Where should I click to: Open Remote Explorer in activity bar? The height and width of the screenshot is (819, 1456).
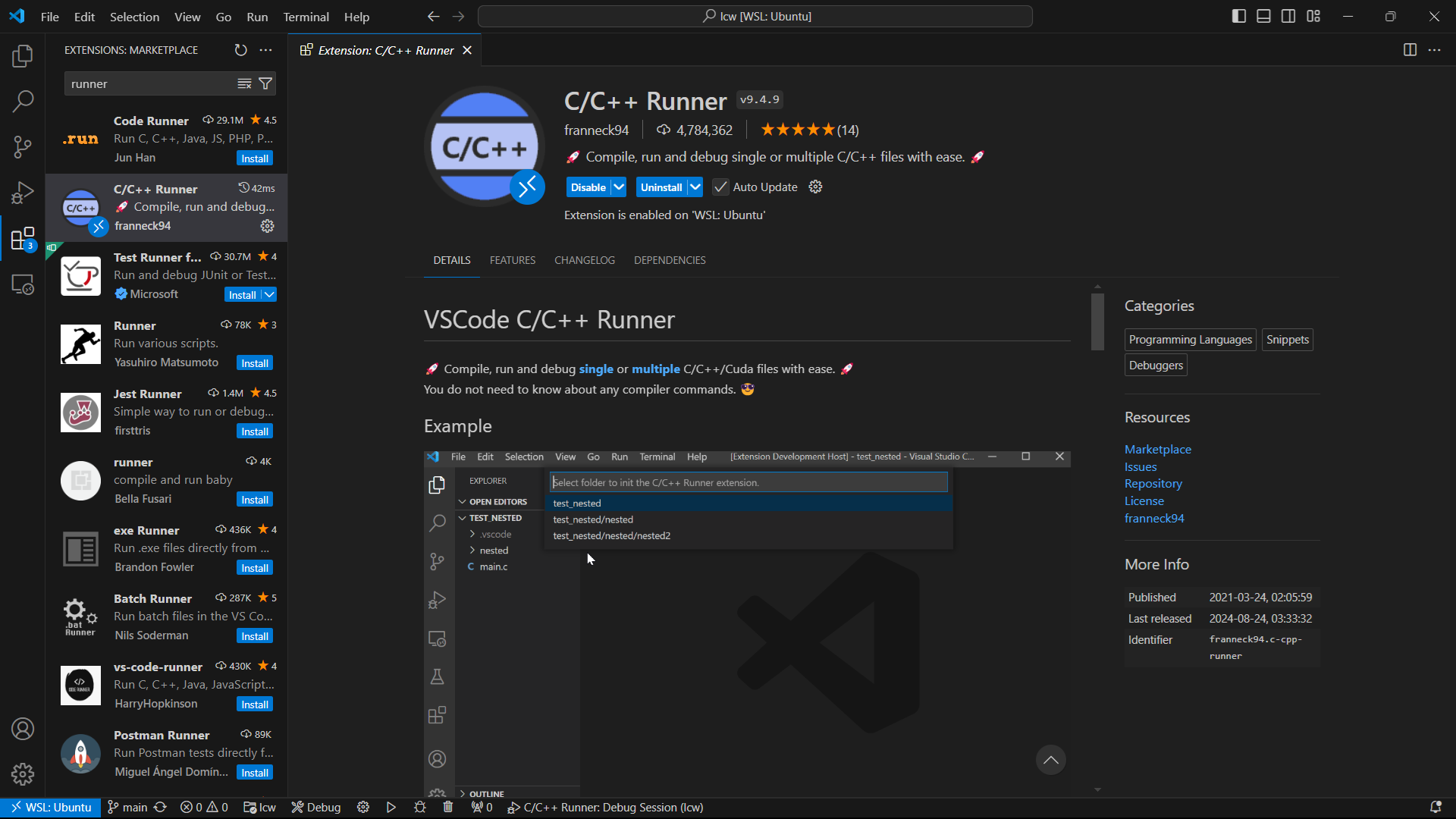23,285
